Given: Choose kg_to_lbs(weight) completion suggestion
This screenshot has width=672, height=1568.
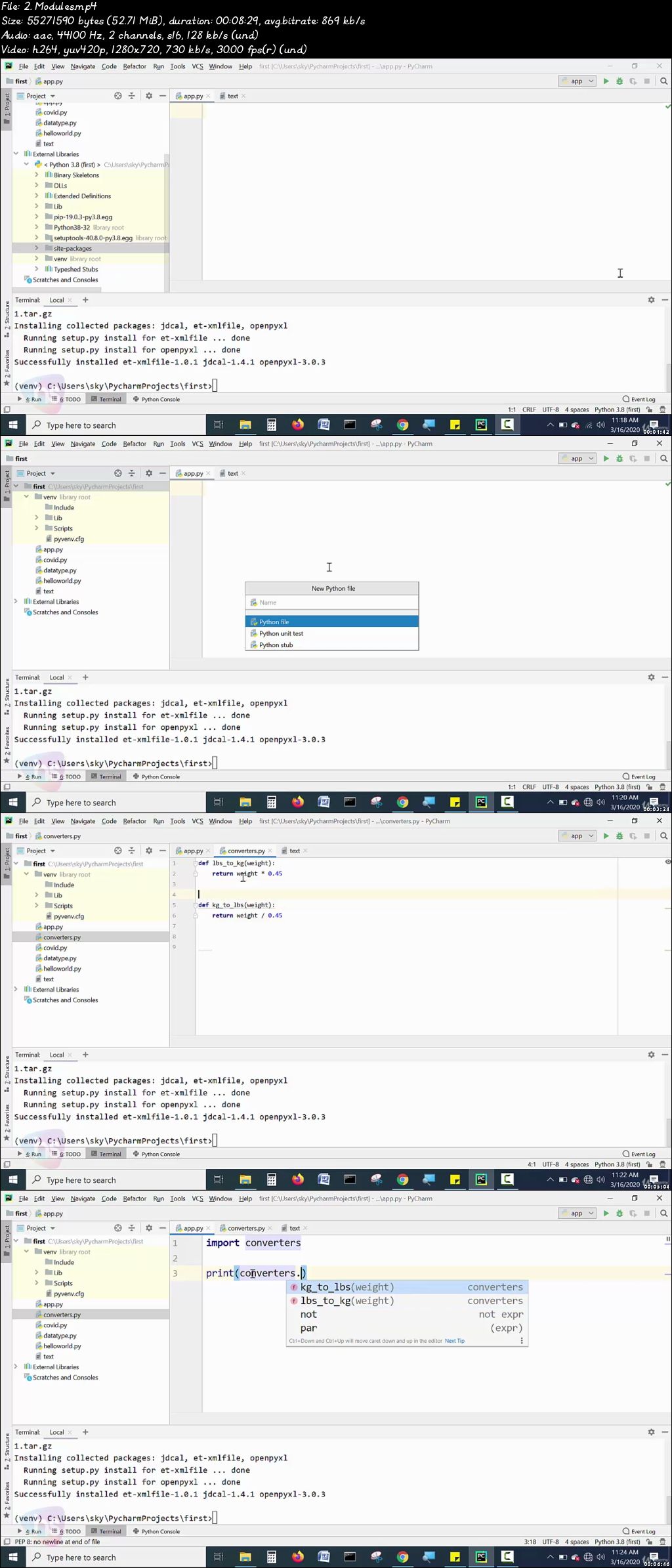Looking at the screenshot, I should (407, 1287).
